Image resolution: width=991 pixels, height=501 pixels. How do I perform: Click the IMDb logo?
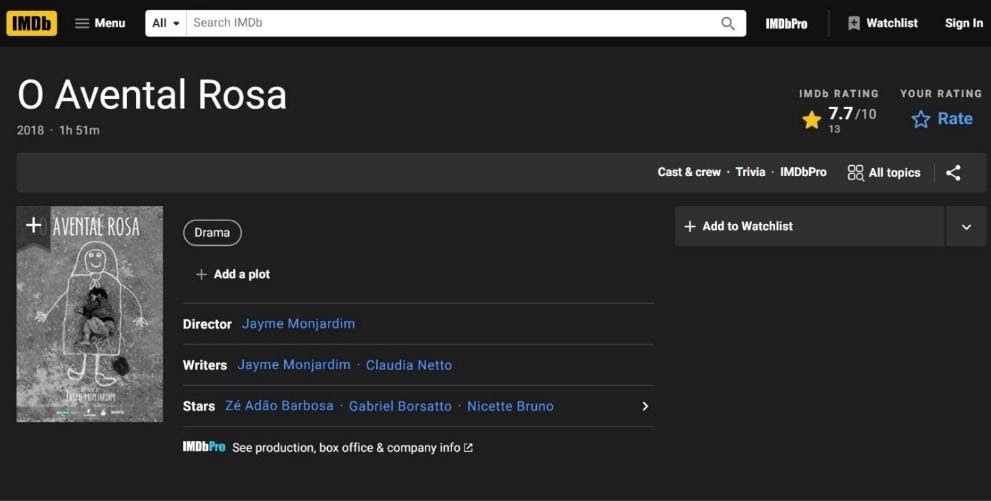(32, 23)
